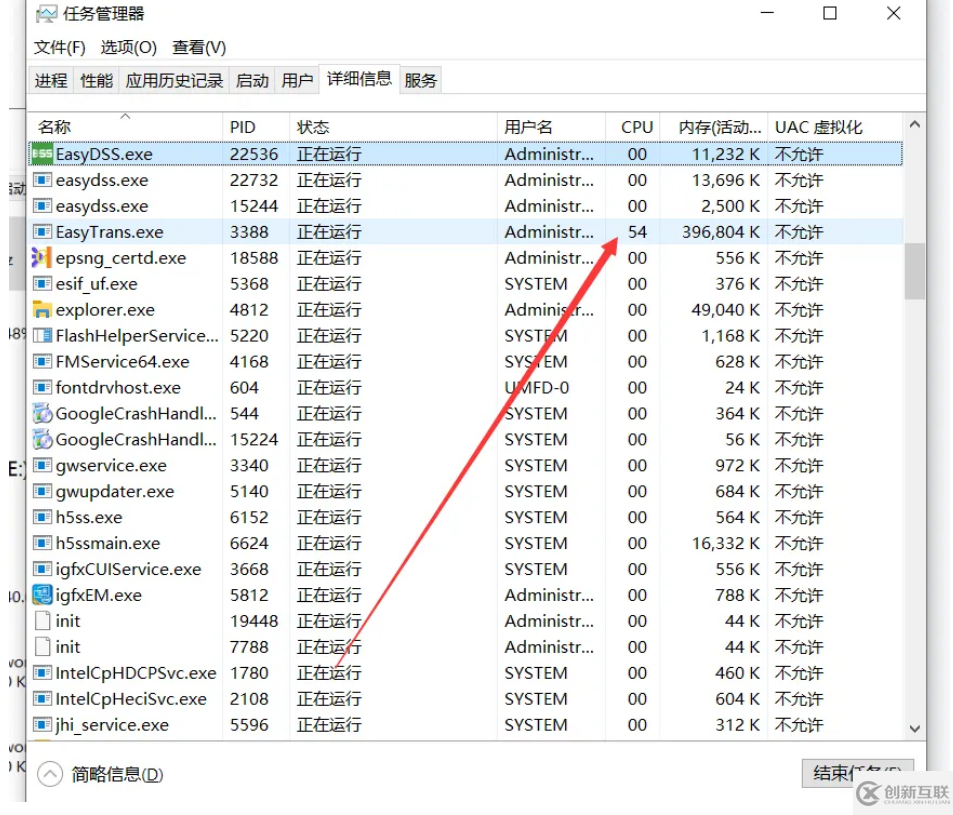Click the EasyDSS.exe green process icon

(42, 154)
